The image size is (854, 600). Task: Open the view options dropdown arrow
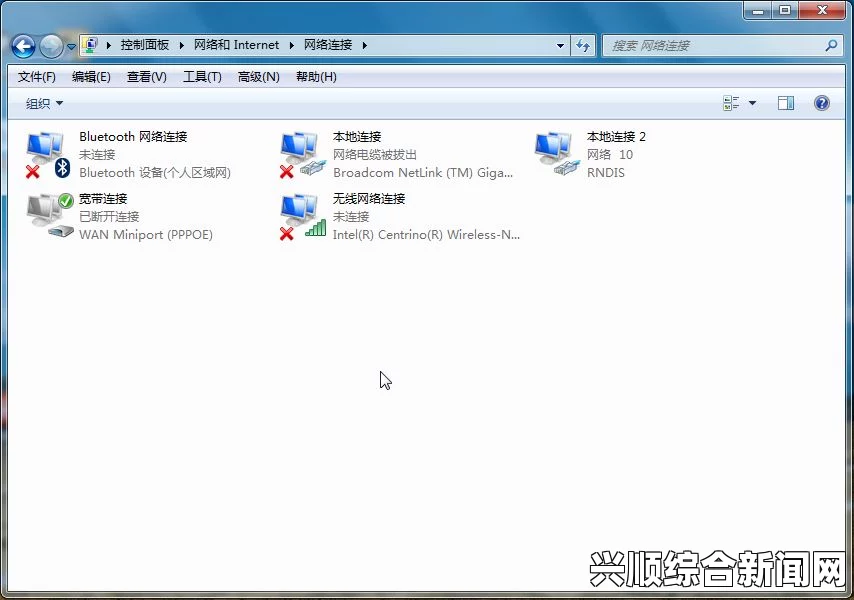click(x=752, y=103)
